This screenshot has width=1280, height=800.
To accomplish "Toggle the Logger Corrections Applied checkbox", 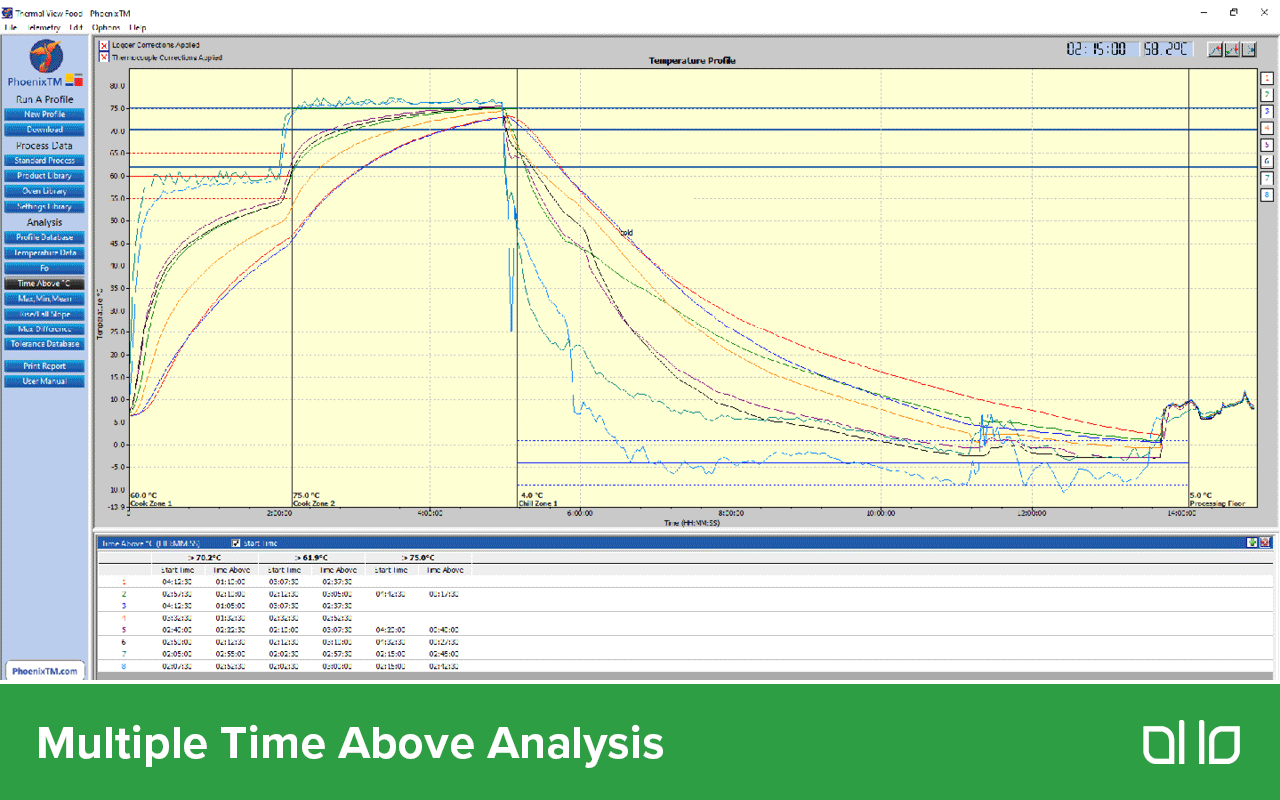I will [x=104, y=44].
